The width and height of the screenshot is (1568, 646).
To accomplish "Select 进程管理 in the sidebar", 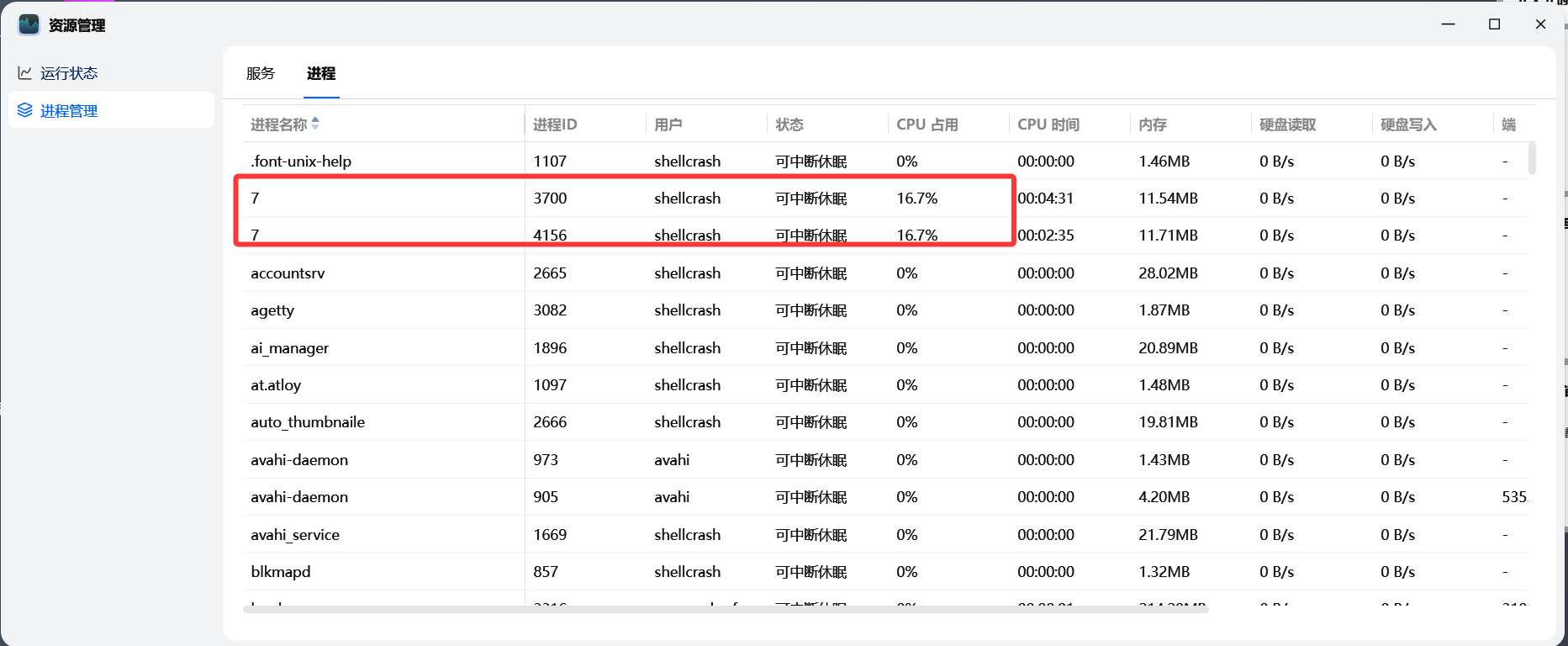I will point(111,110).
